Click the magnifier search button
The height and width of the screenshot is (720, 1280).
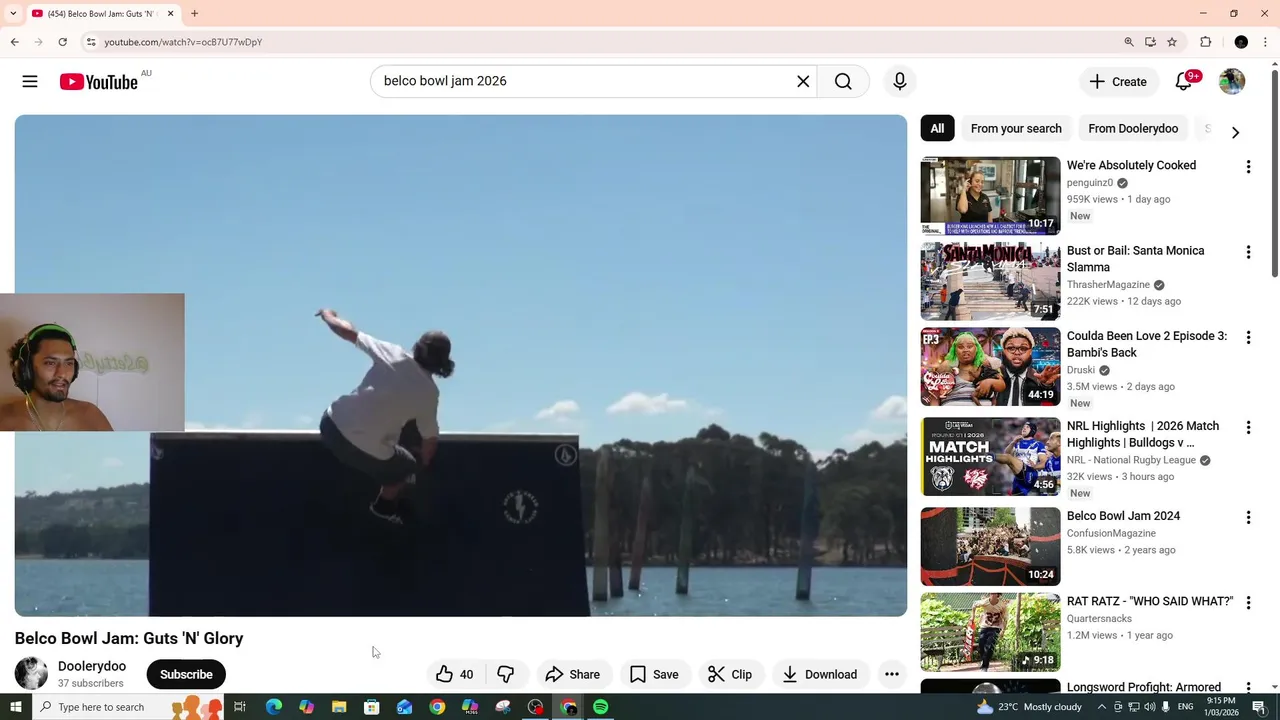coord(843,81)
